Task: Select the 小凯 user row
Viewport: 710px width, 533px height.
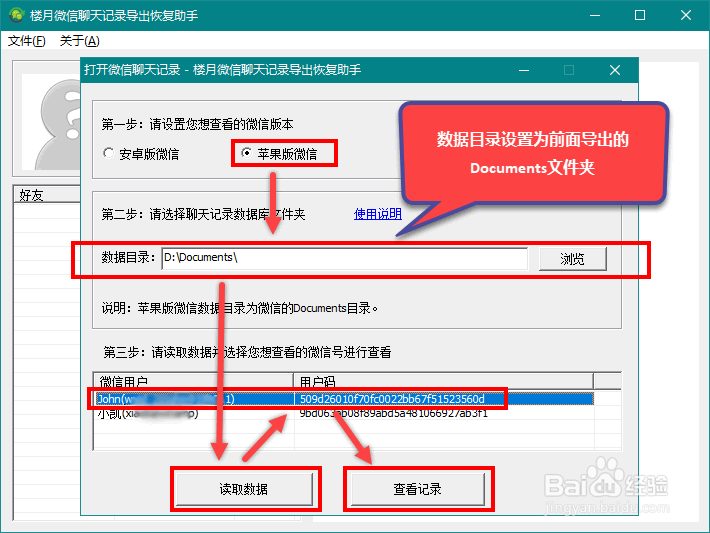Action: coord(344,413)
